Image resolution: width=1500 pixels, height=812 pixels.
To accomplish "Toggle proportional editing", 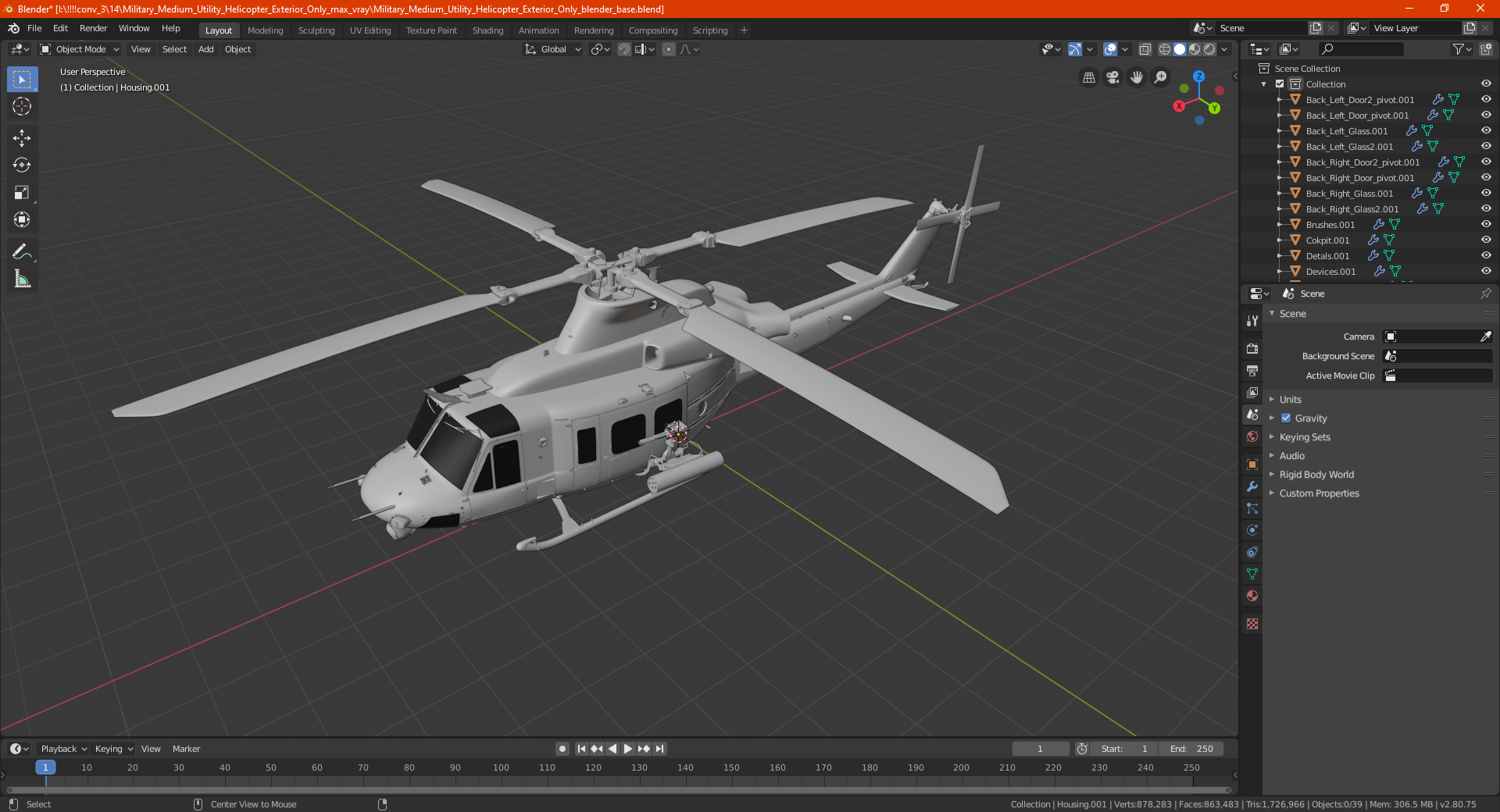I will coord(669,49).
